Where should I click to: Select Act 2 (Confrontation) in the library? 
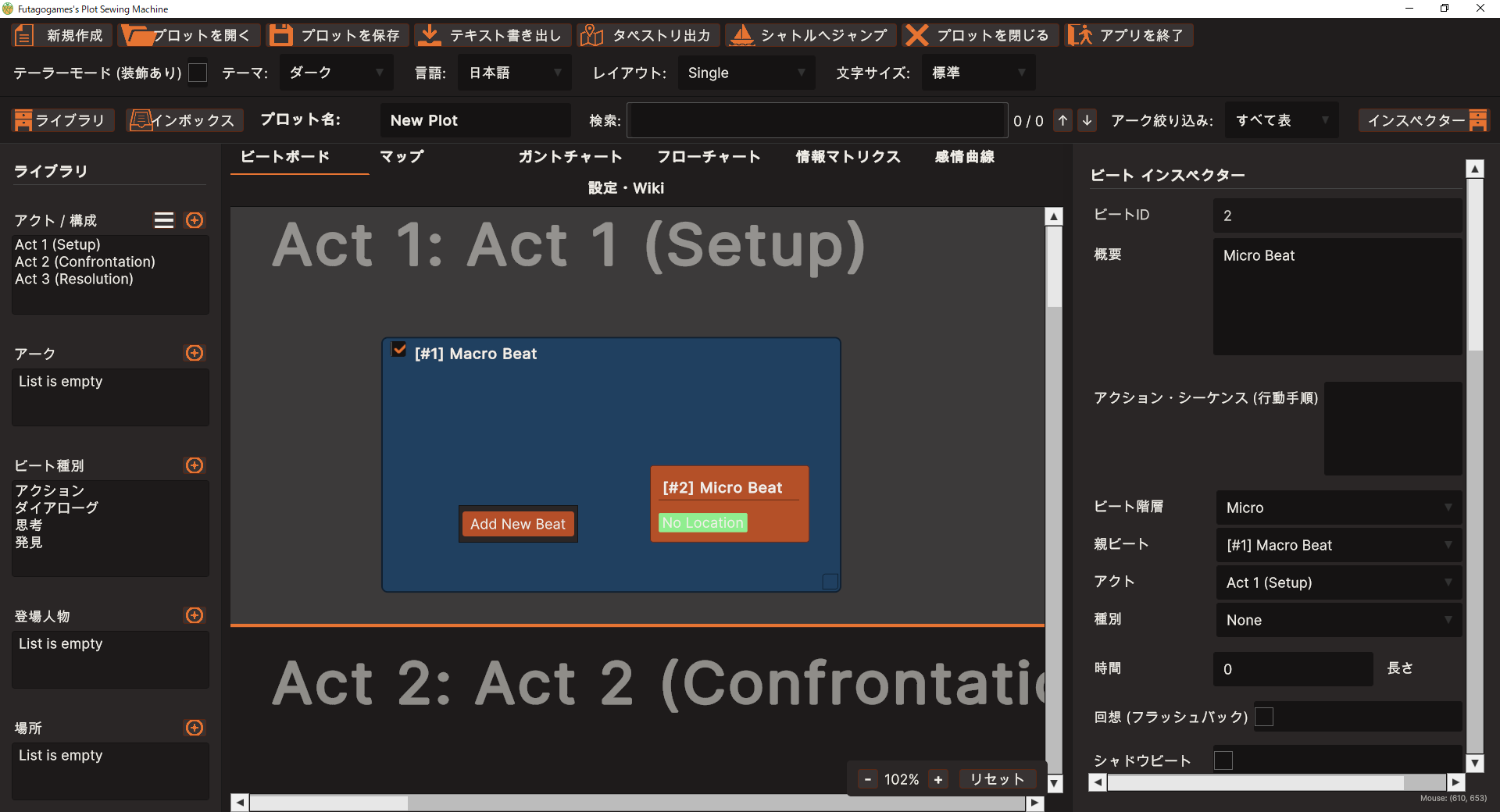tap(85, 262)
